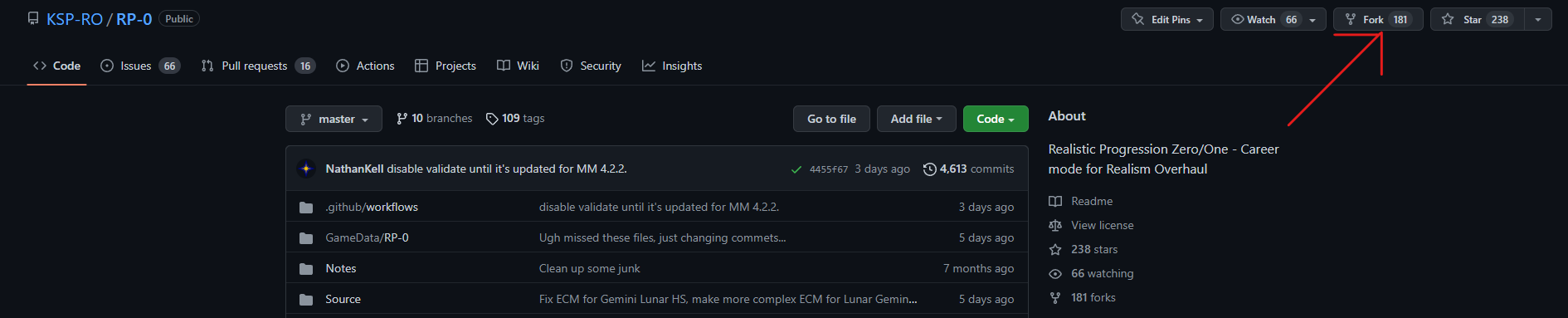Open 'Ugh missed these files' commit message
Image resolution: width=1568 pixels, height=318 pixels.
click(x=662, y=237)
